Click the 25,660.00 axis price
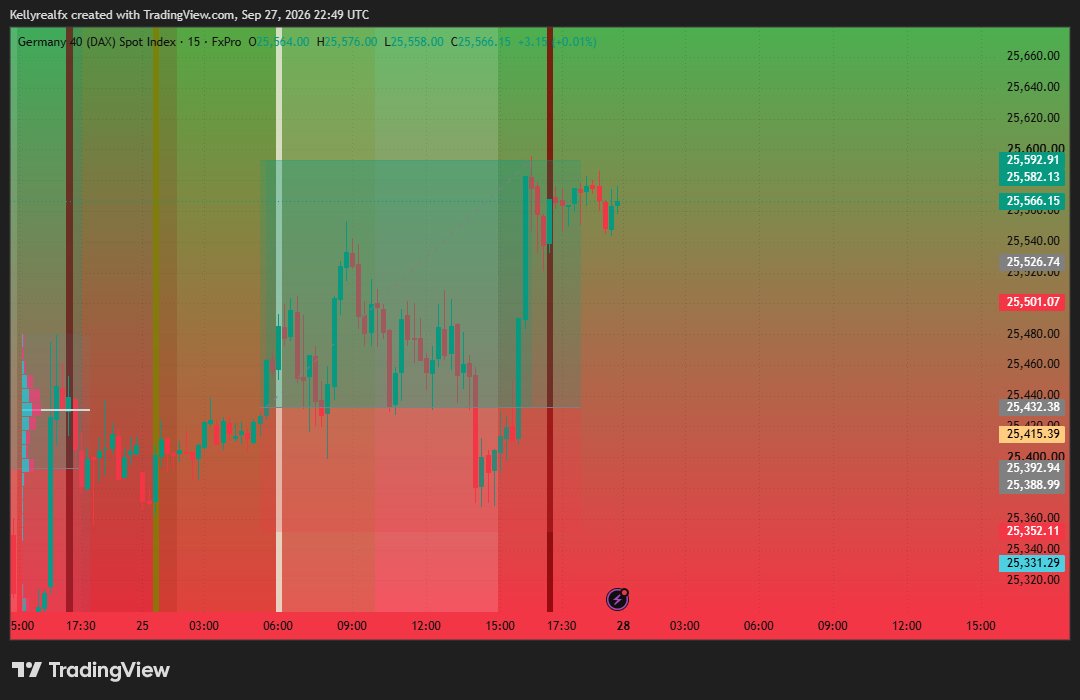 click(1032, 56)
